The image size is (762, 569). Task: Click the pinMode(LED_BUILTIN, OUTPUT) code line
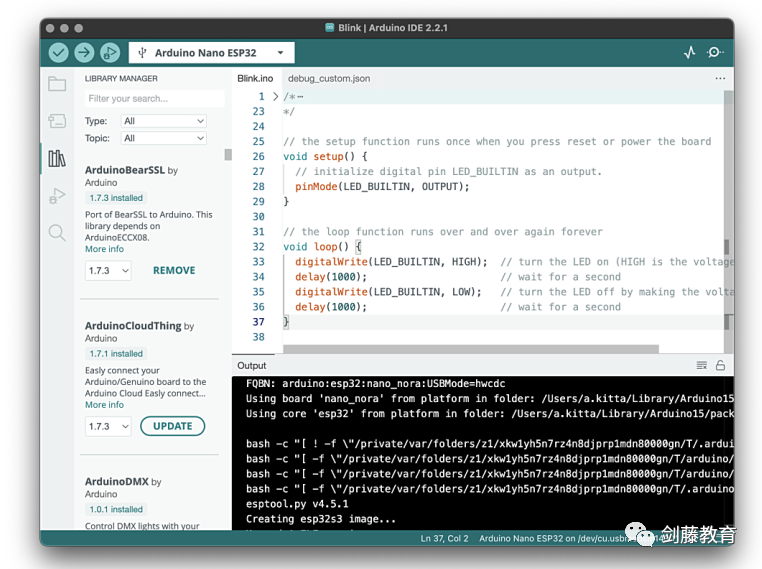382,187
